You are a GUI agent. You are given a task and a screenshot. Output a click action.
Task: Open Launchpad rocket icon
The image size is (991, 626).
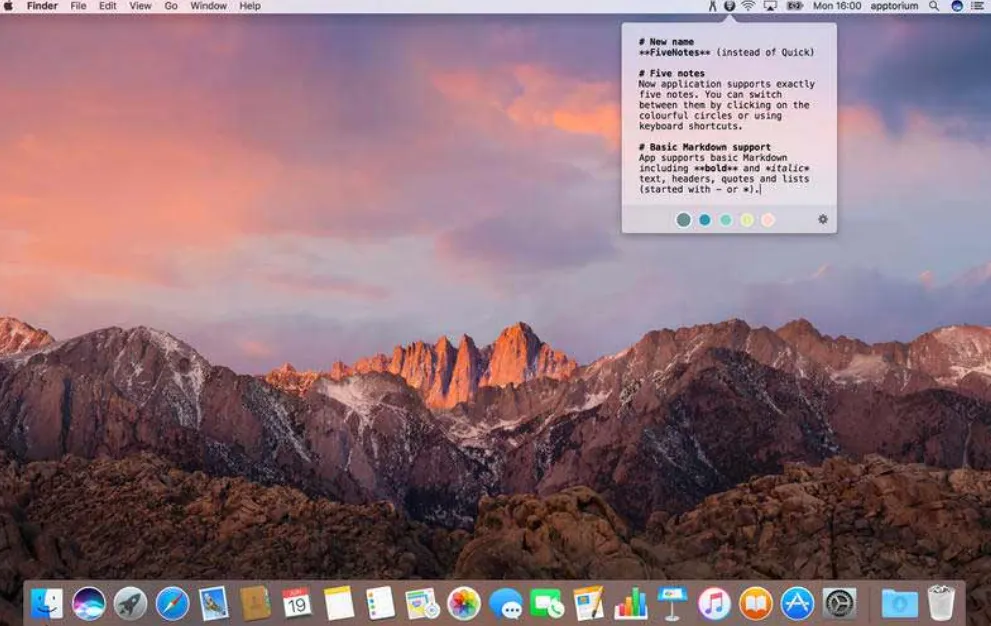point(130,603)
